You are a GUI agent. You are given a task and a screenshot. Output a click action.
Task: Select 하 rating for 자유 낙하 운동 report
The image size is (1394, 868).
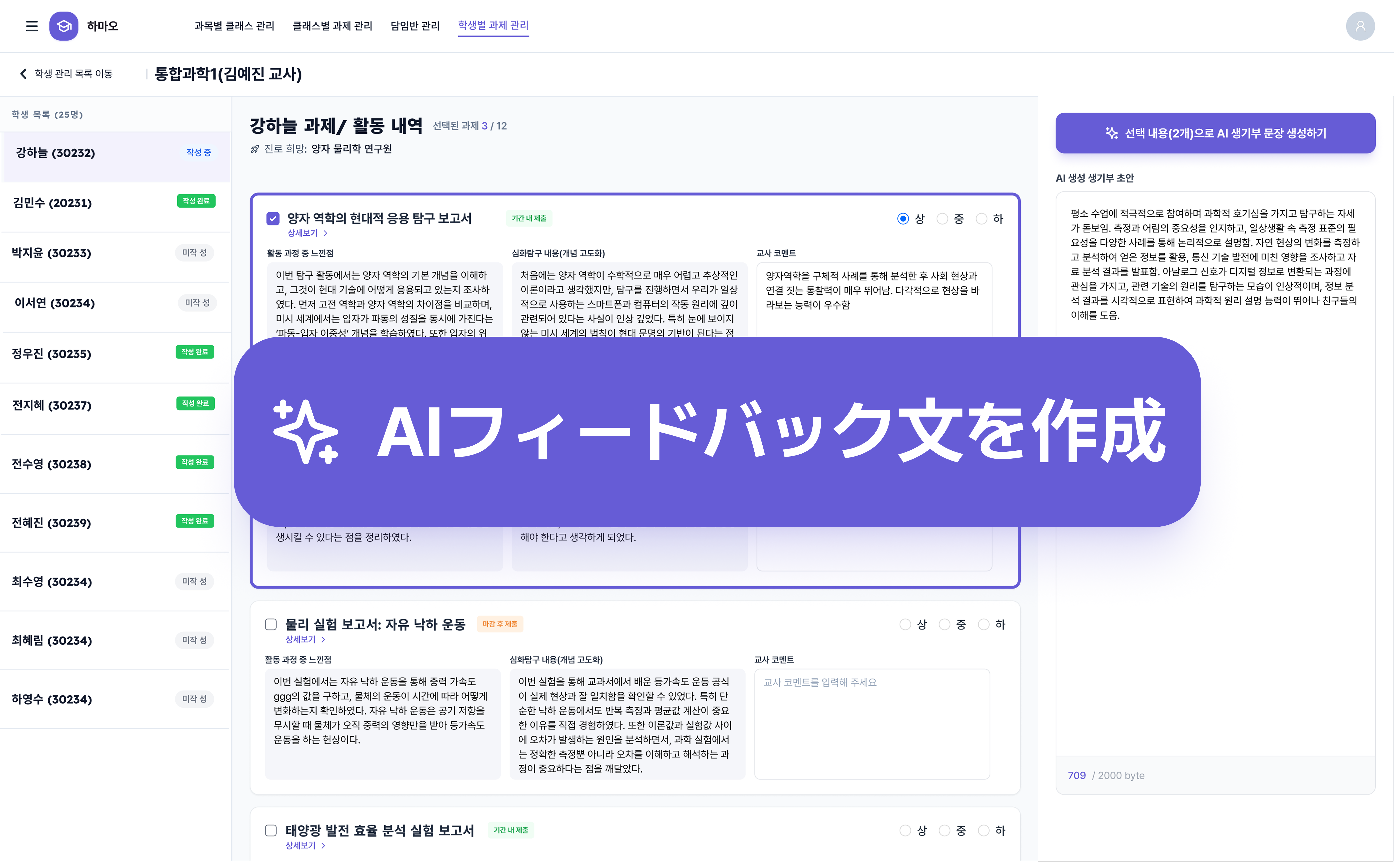[984, 625]
